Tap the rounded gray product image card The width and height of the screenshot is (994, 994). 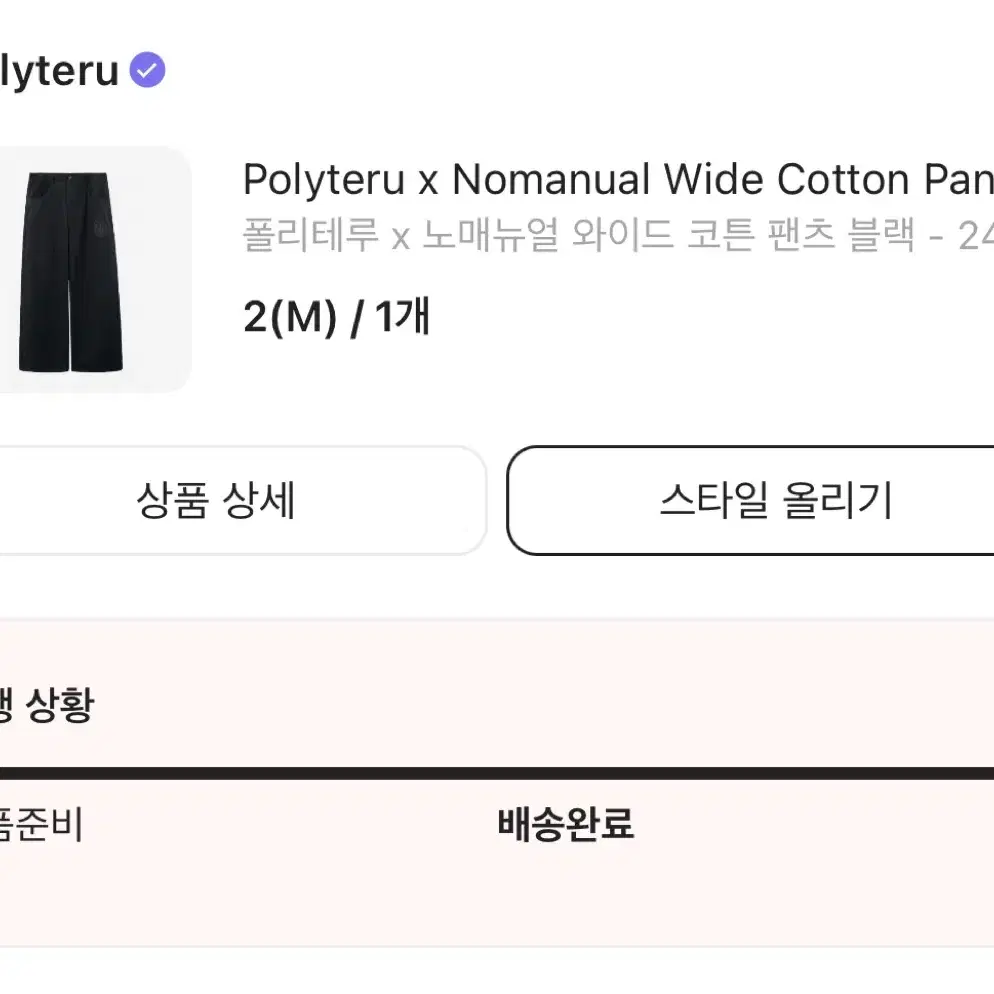pyautogui.click(x=95, y=269)
